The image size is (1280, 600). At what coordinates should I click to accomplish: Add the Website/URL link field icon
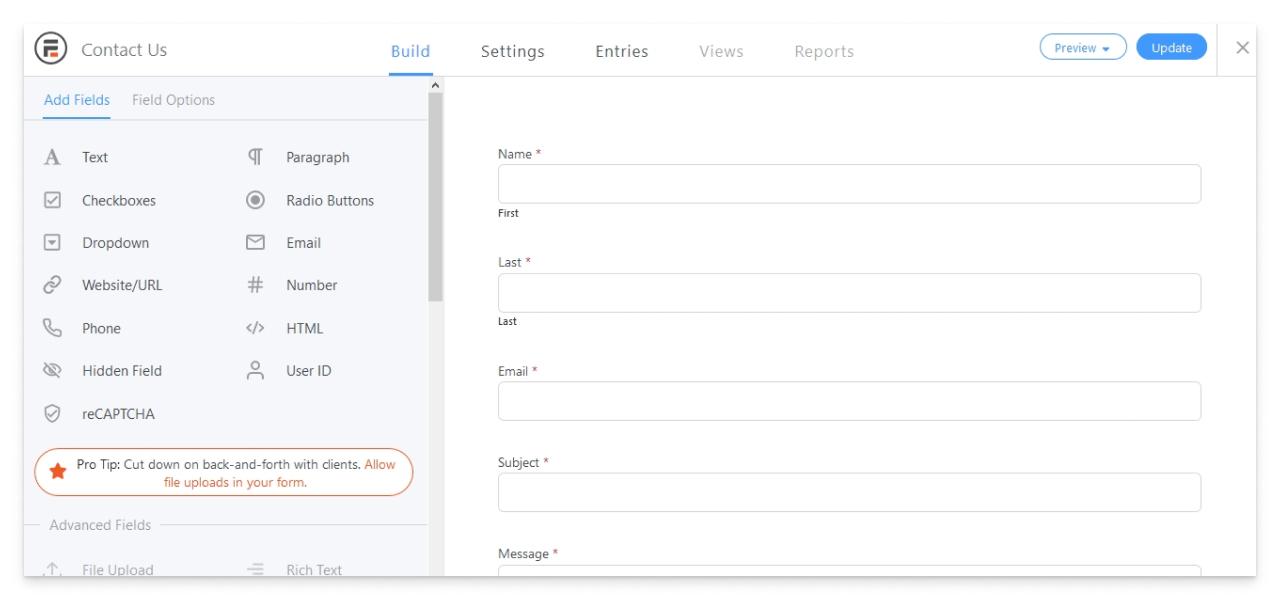pos(53,285)
